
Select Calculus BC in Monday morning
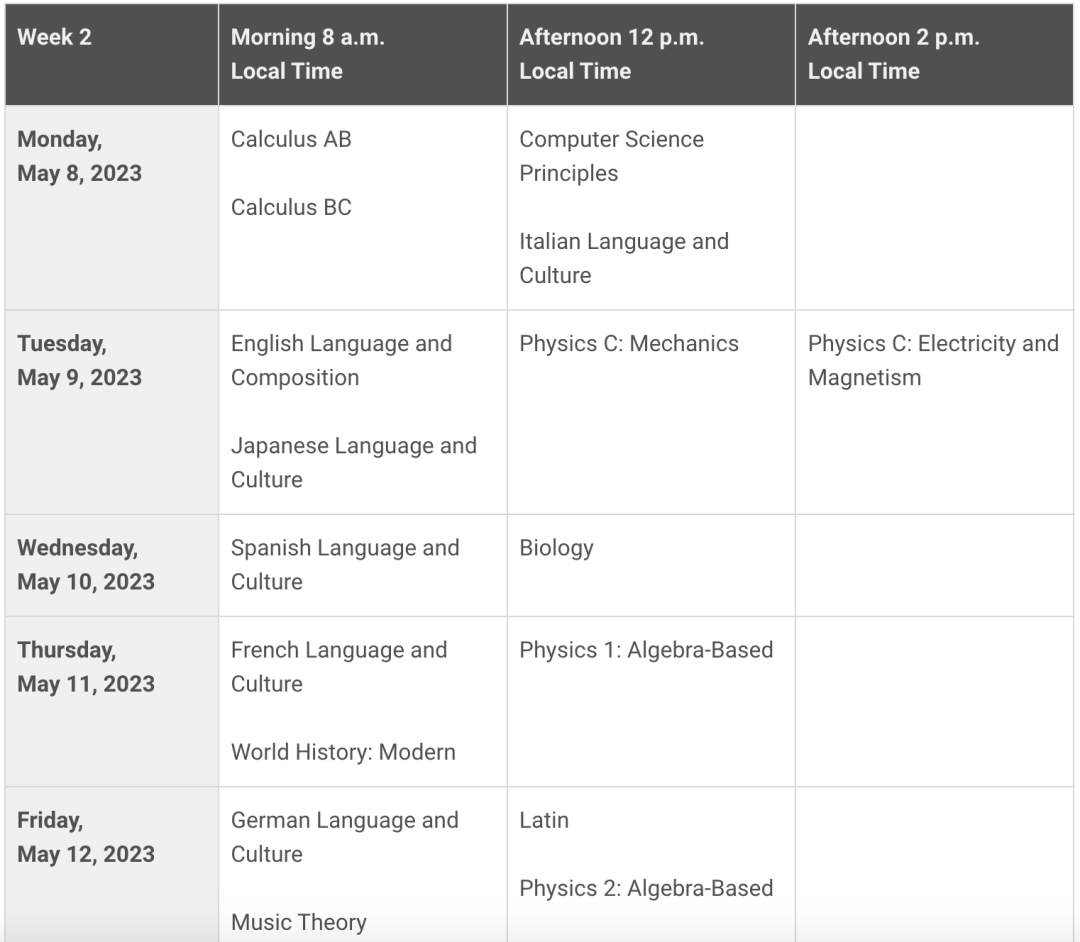[291, 207]
